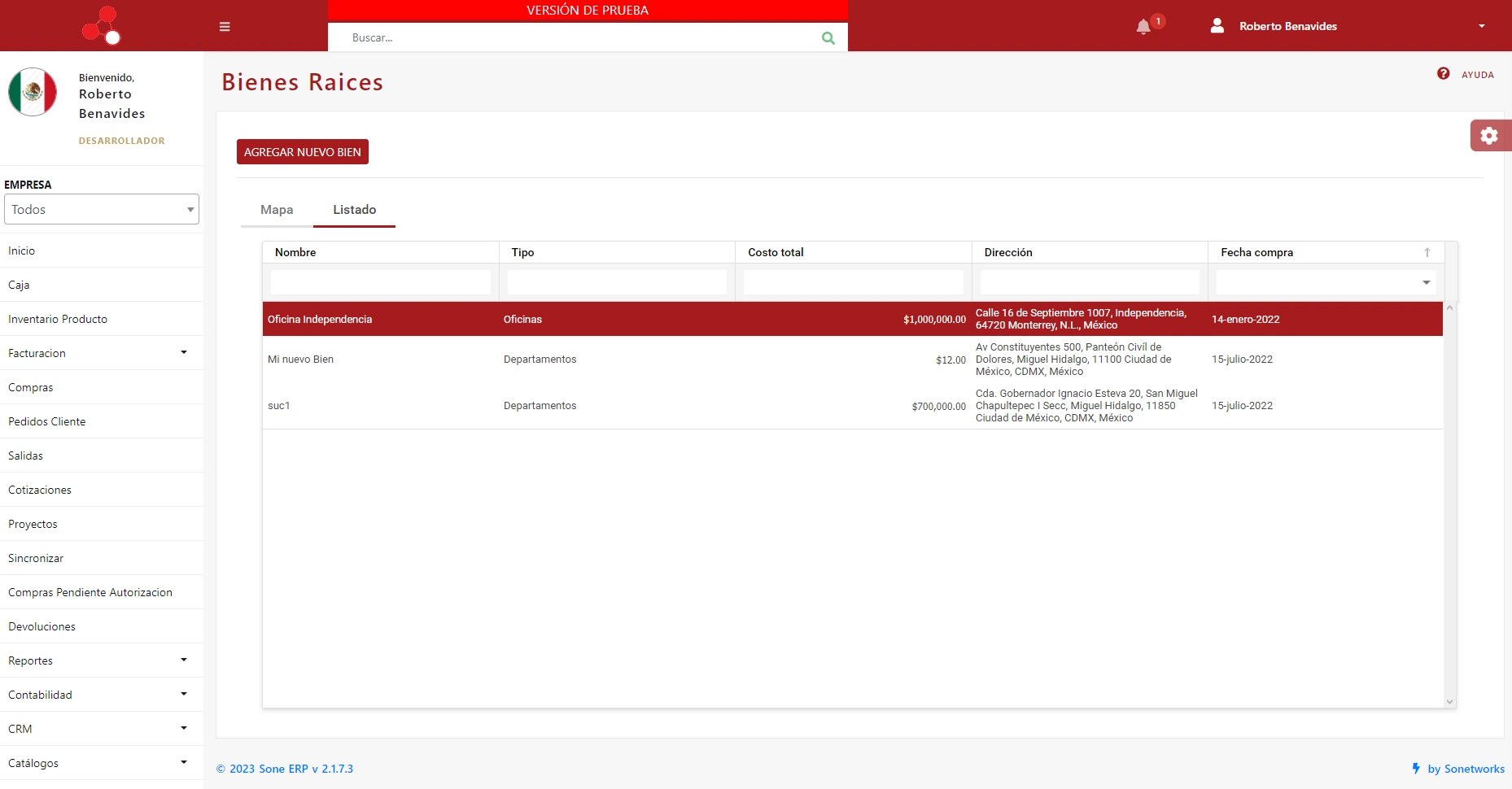Select the Oficina Independencia row

pos(853,319)
